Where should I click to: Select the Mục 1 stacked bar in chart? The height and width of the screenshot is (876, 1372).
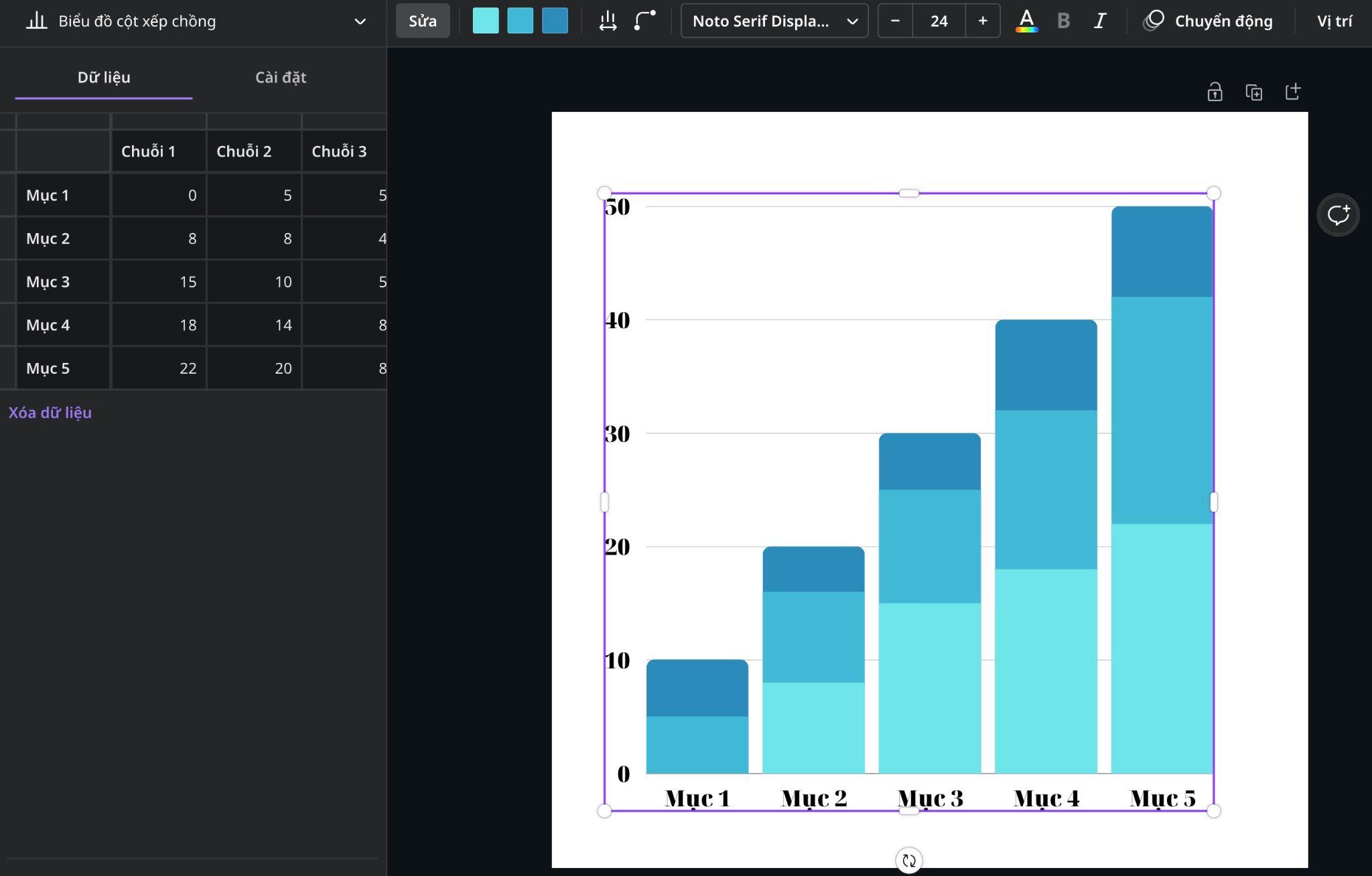coord(697,717)
